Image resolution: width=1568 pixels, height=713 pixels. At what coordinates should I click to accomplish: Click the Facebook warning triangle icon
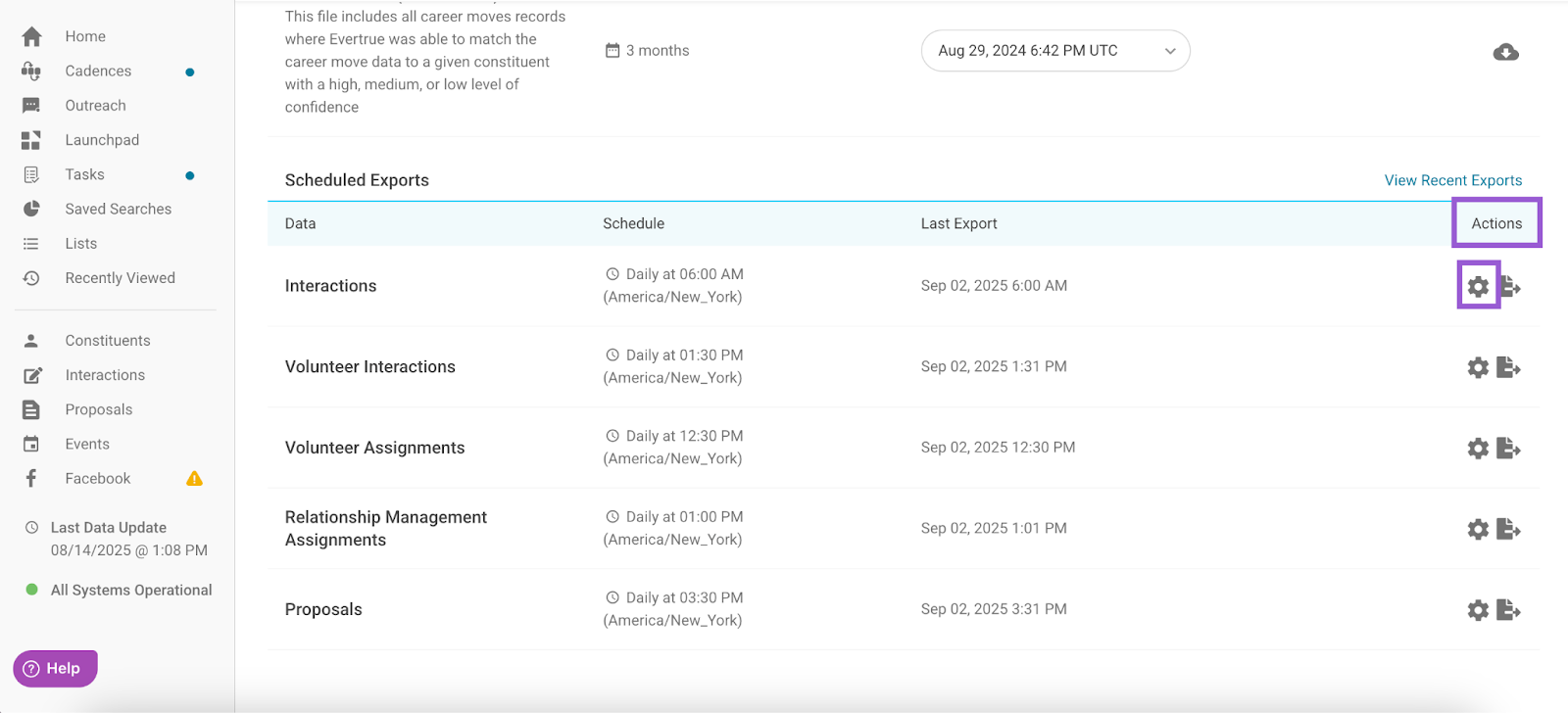tap(194, 479)
